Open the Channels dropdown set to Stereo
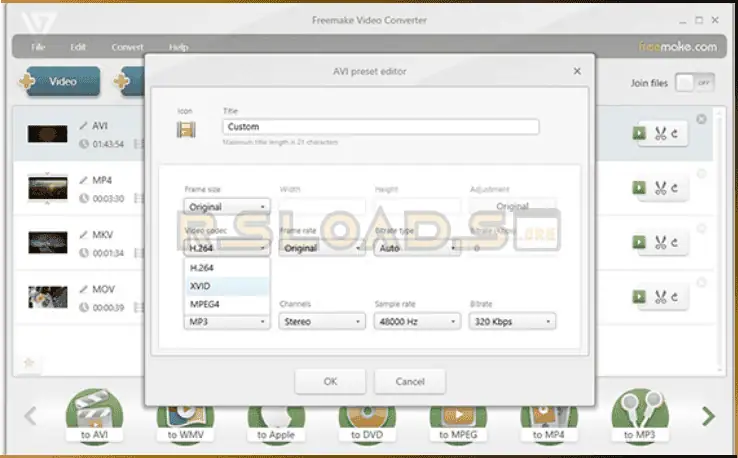 (322, 321)
